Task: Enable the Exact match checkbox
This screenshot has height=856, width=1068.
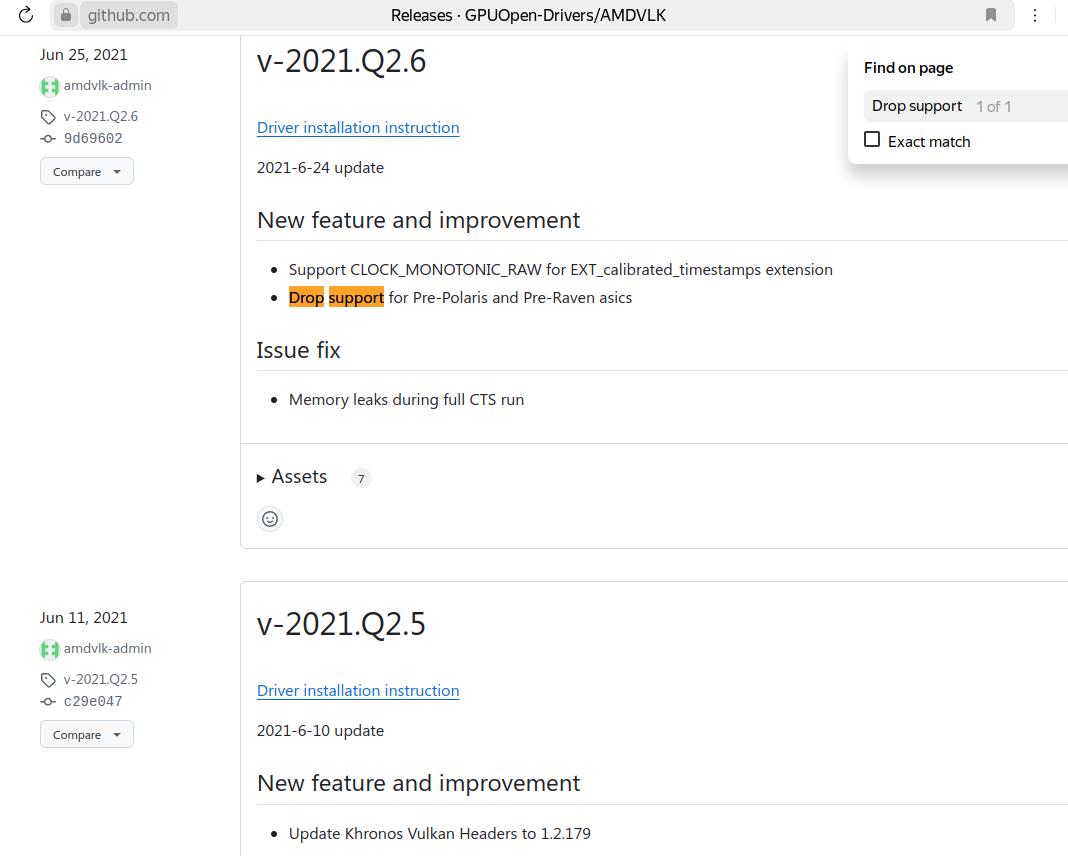Action: [x=872, y=140]
